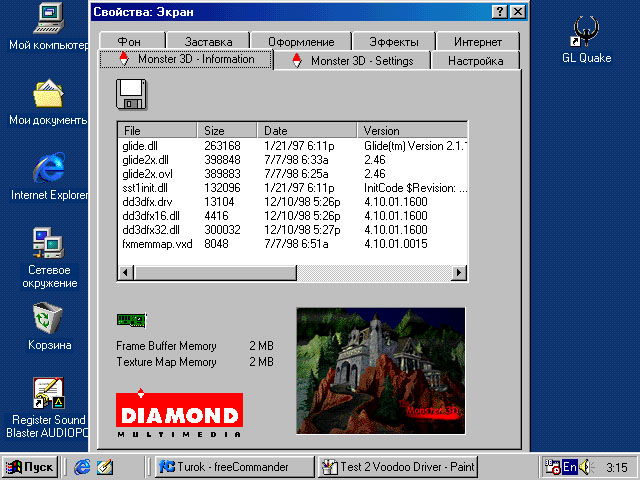
Task: Click the InitCode $Revision version text
Action: 415,188
